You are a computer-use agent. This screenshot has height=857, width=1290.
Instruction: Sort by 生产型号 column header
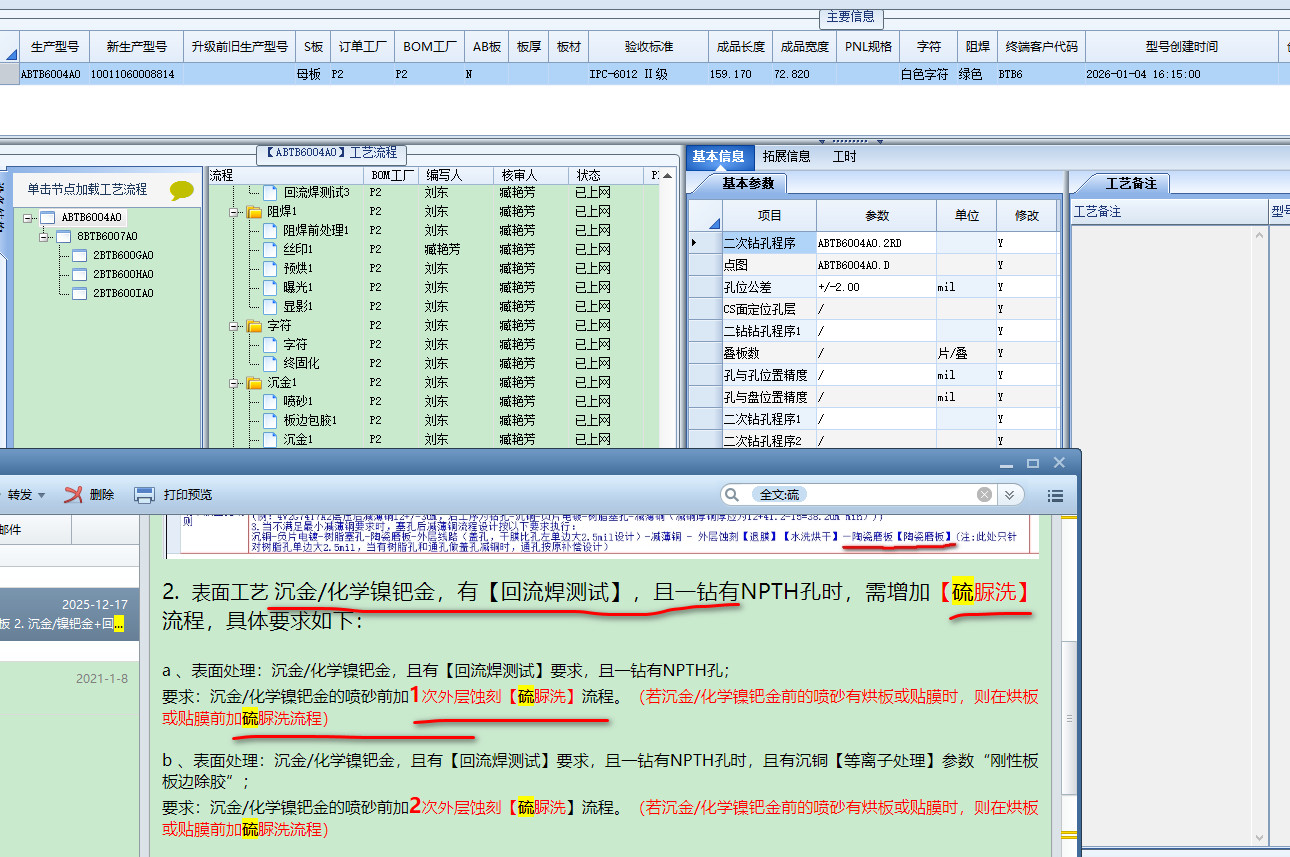(x=55, y=47)
